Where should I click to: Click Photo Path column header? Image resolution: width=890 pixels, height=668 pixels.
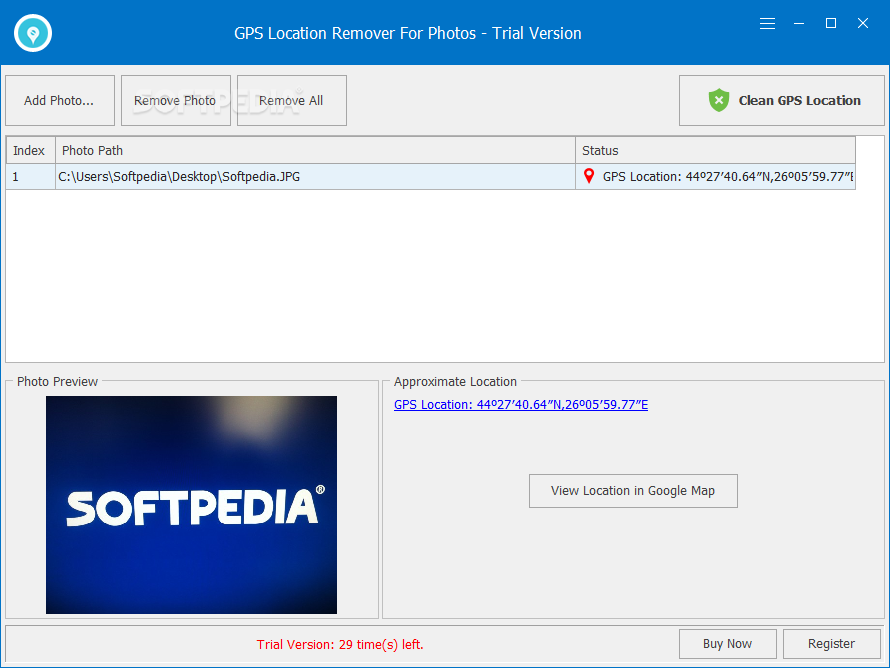pyautogui.click(x=316, y=150)
